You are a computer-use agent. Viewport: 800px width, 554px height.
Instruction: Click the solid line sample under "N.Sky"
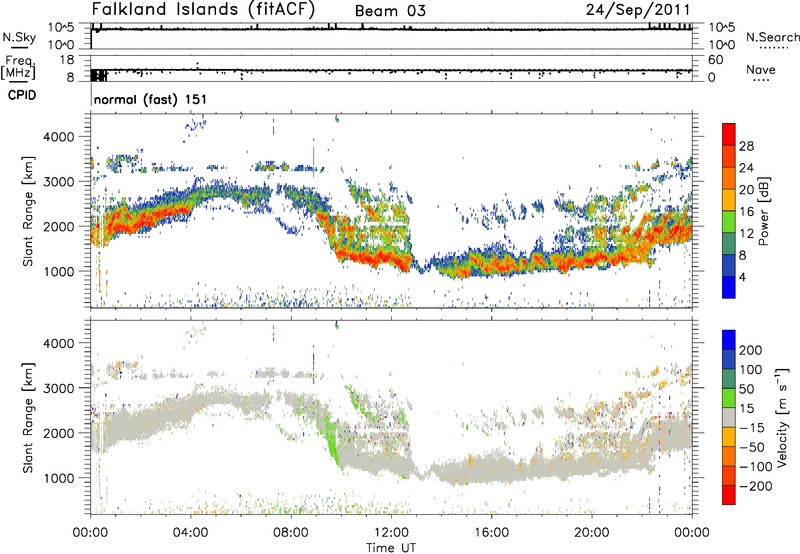(x=18, y=48)
